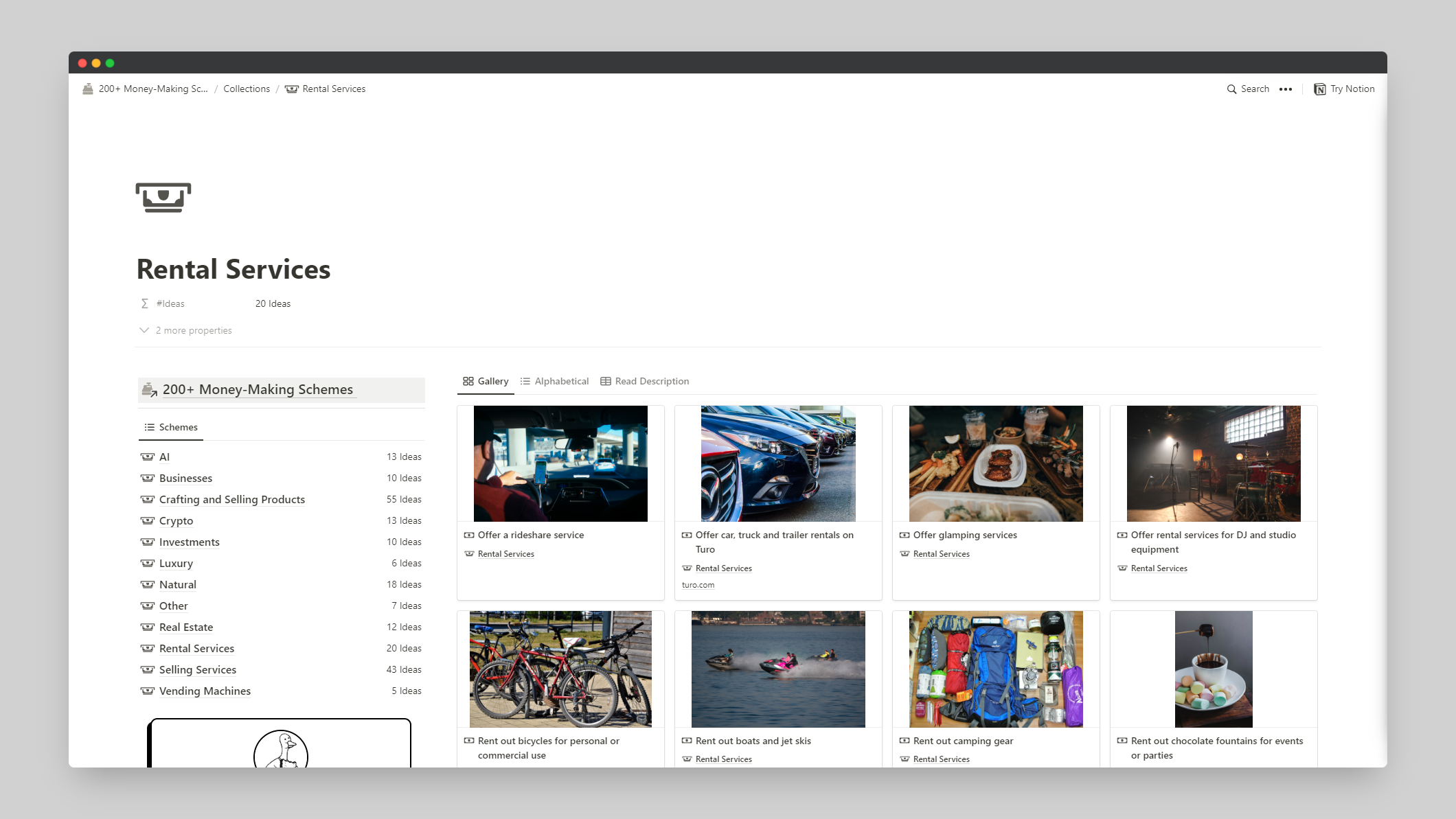
Task: Click the Alphabetical list view icon
Action: (x=525, y=381)
